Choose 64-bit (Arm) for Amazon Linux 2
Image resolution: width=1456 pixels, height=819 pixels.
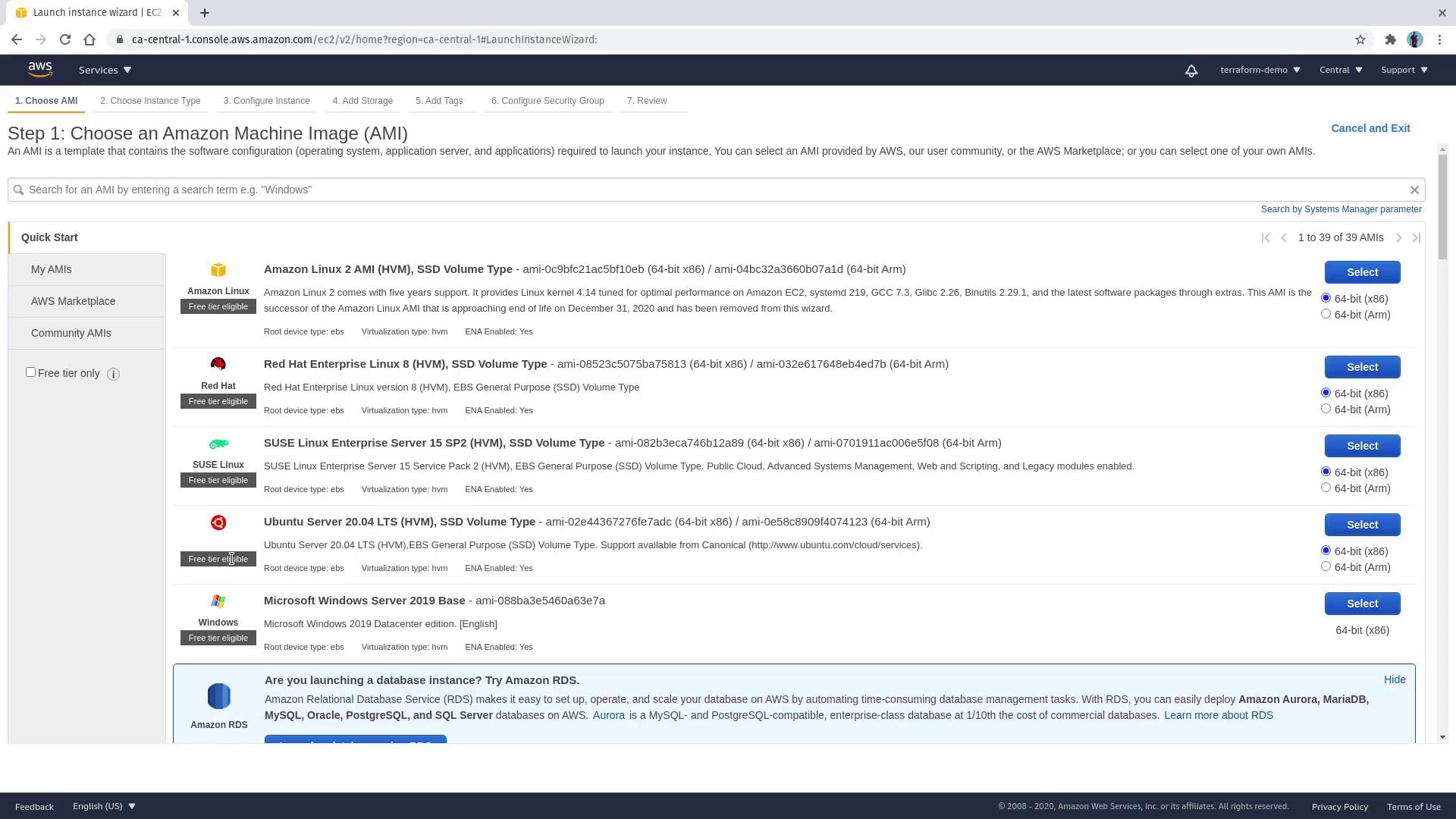click(1326, 314)
